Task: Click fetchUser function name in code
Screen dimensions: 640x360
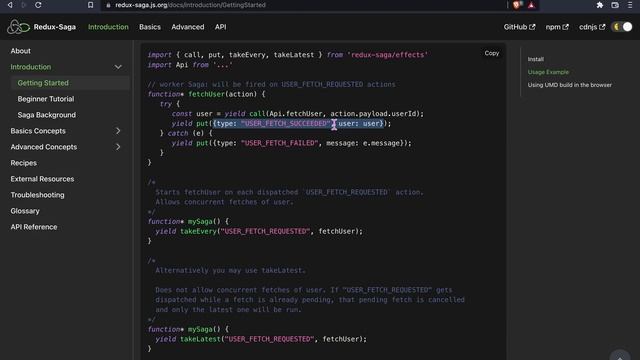Action: coord(206,94)
